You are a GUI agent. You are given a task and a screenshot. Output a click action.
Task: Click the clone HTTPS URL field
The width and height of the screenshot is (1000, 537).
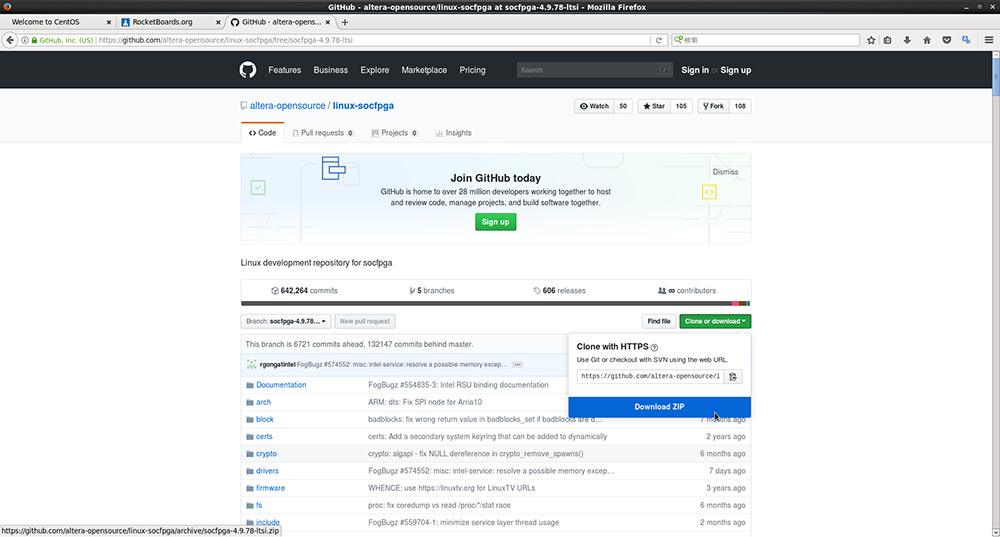coord(651,376)
